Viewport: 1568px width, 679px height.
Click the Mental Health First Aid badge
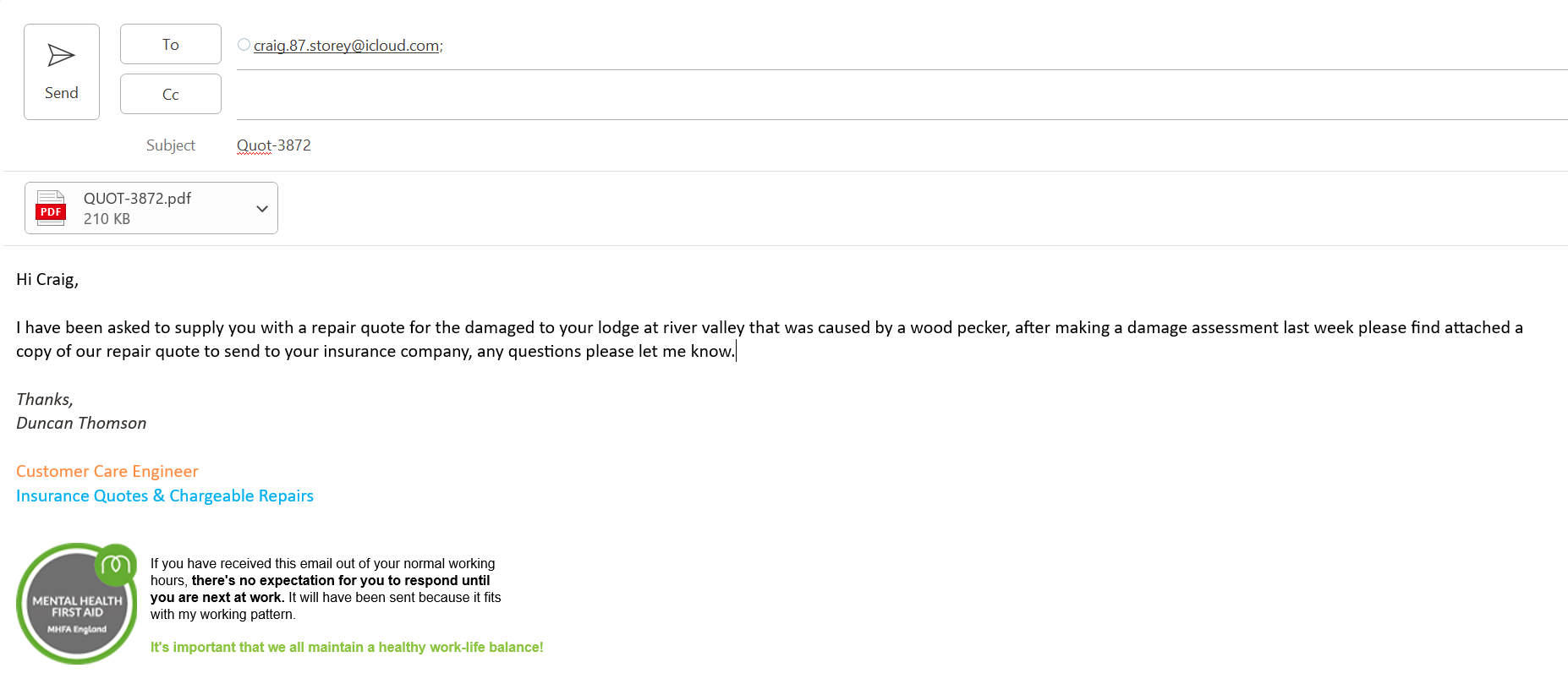[x=76, y=604]
